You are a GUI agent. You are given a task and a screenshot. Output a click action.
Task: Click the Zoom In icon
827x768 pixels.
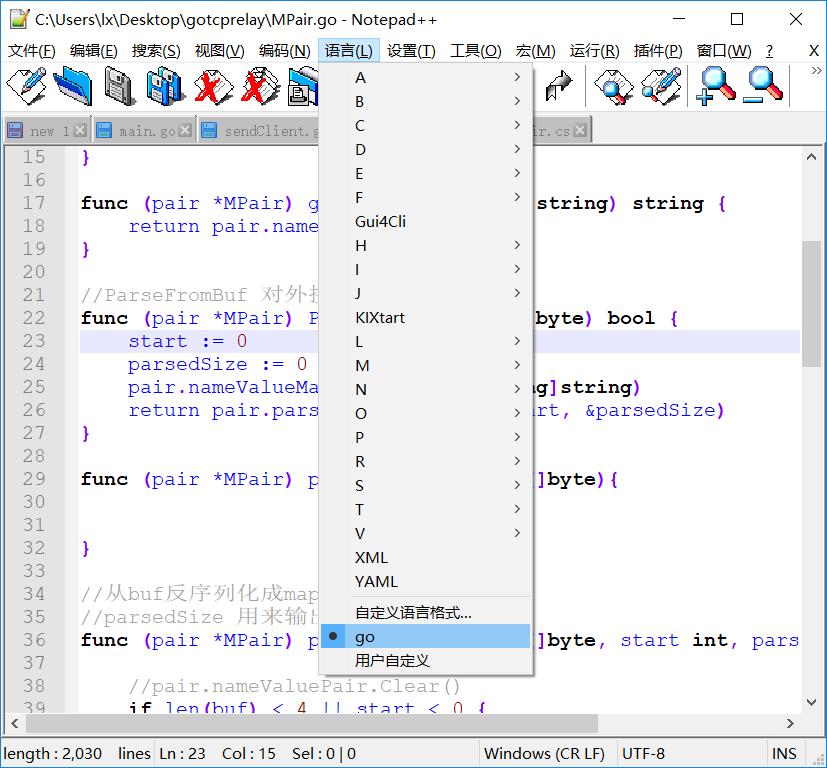coord(715,86)
